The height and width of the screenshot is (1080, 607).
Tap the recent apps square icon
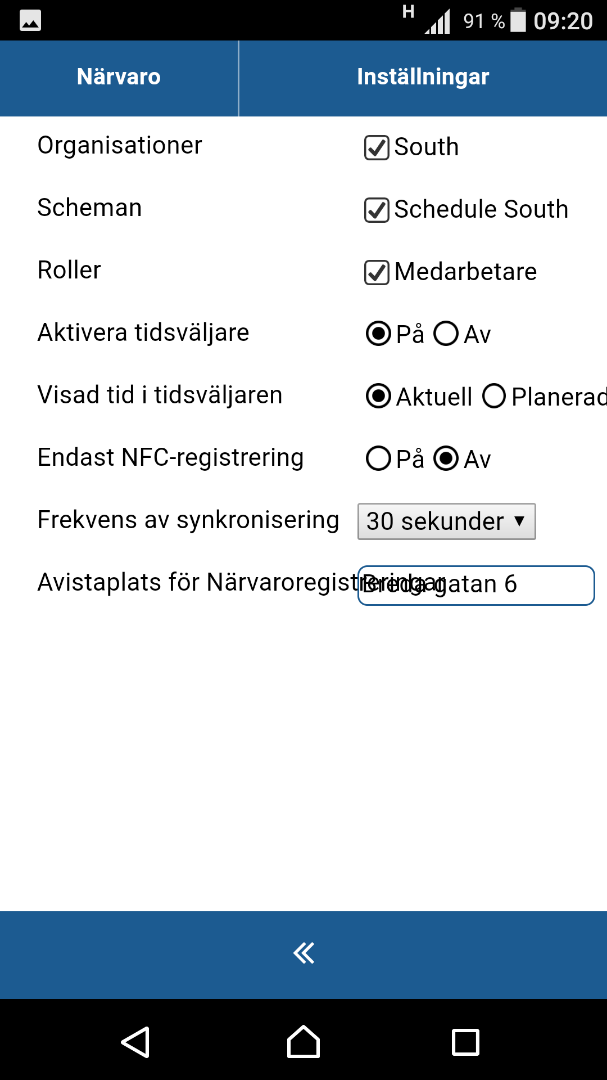pyautogui.click(x=465, y=1042)
